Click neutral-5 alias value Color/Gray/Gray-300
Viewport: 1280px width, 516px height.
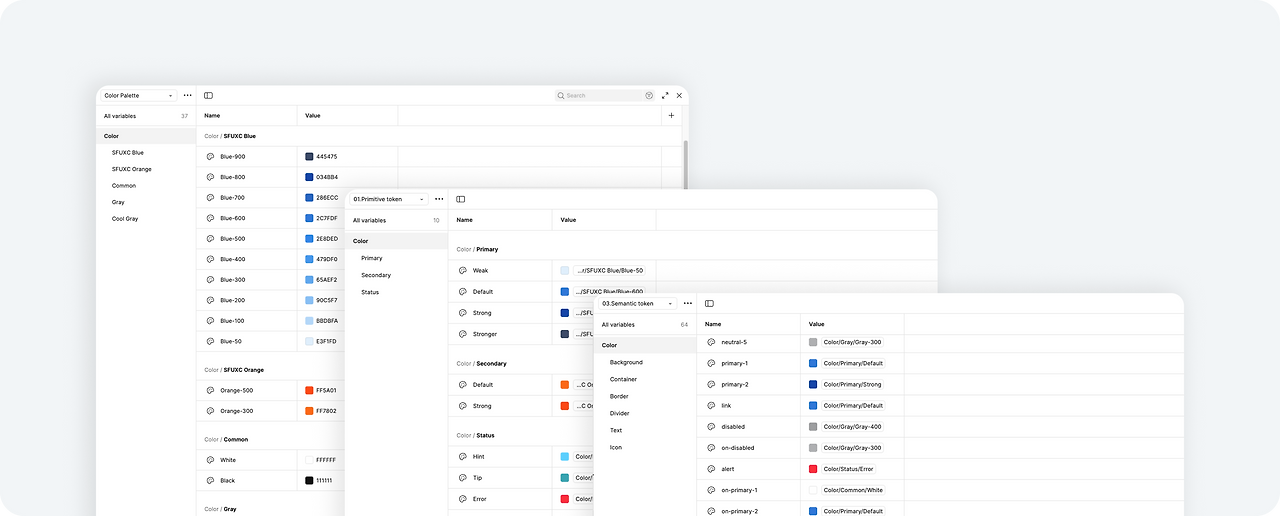(x=852, y=342)
